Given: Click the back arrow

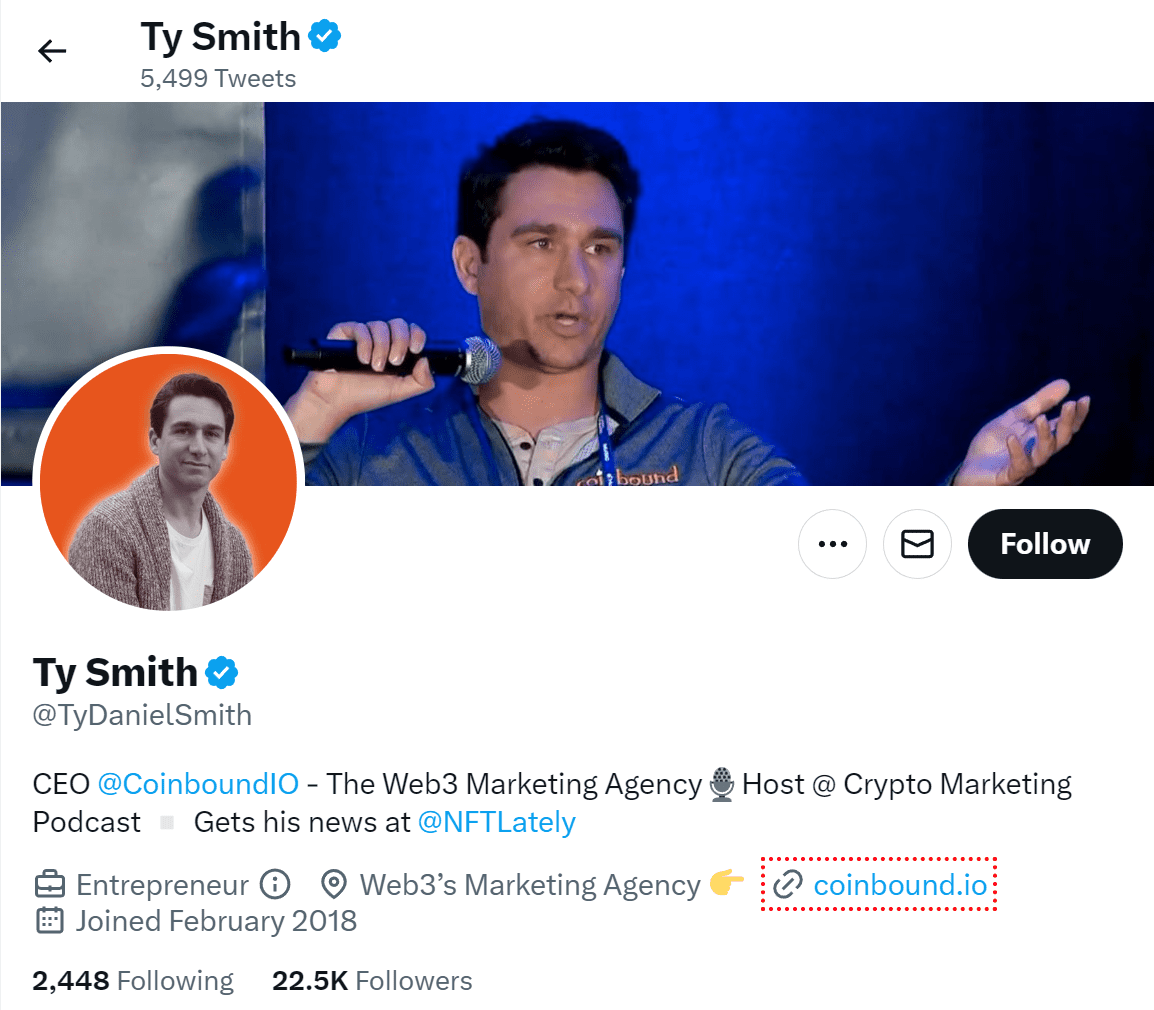Looking at the screenshot, I should [51, 50].
